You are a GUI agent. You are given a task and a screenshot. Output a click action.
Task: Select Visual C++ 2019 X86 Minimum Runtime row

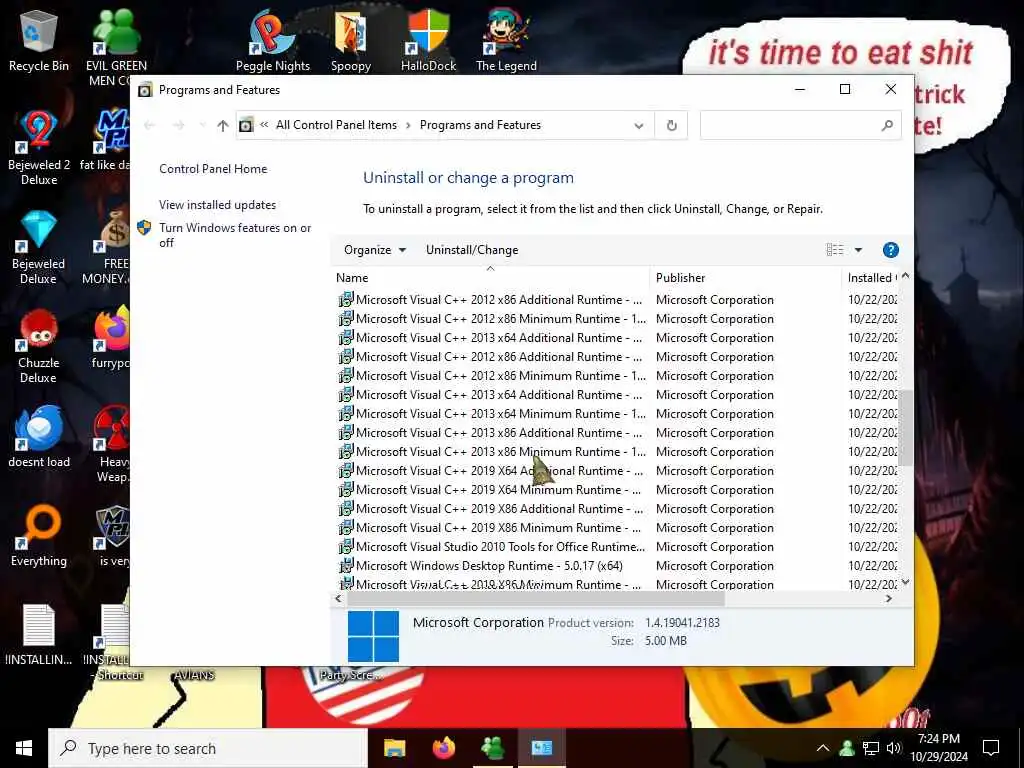coord(617,528)
